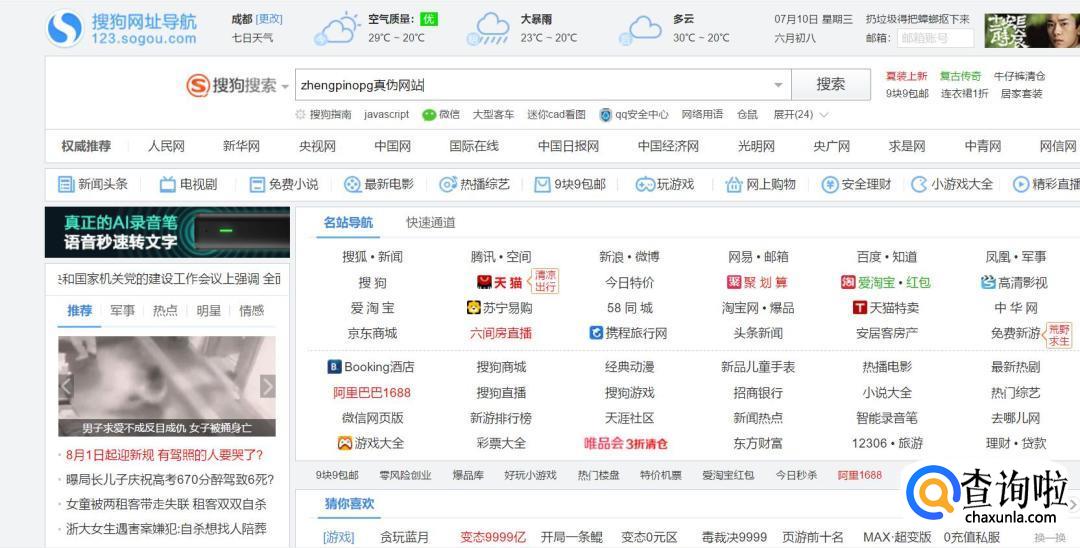Image resolution: width=1080 pixels, height=548 pixels.
Task: Click the cloudy weather icon
Action: coord(640,30)
